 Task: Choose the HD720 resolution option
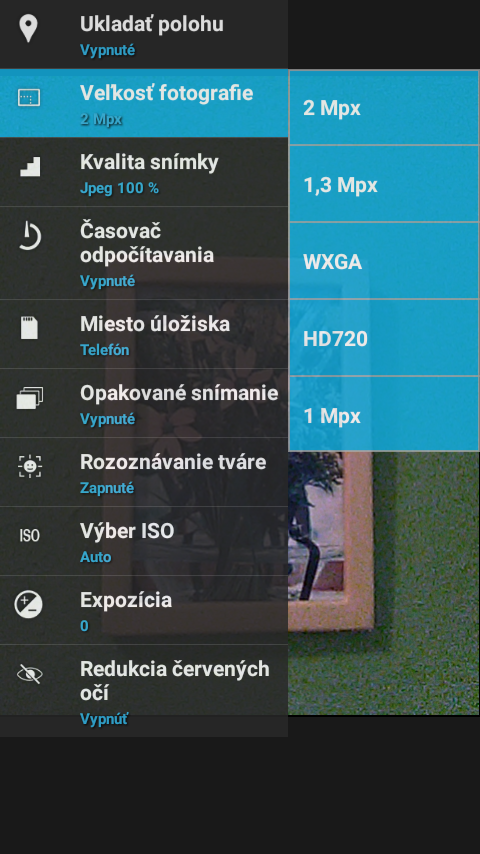[x=385, y=338]
